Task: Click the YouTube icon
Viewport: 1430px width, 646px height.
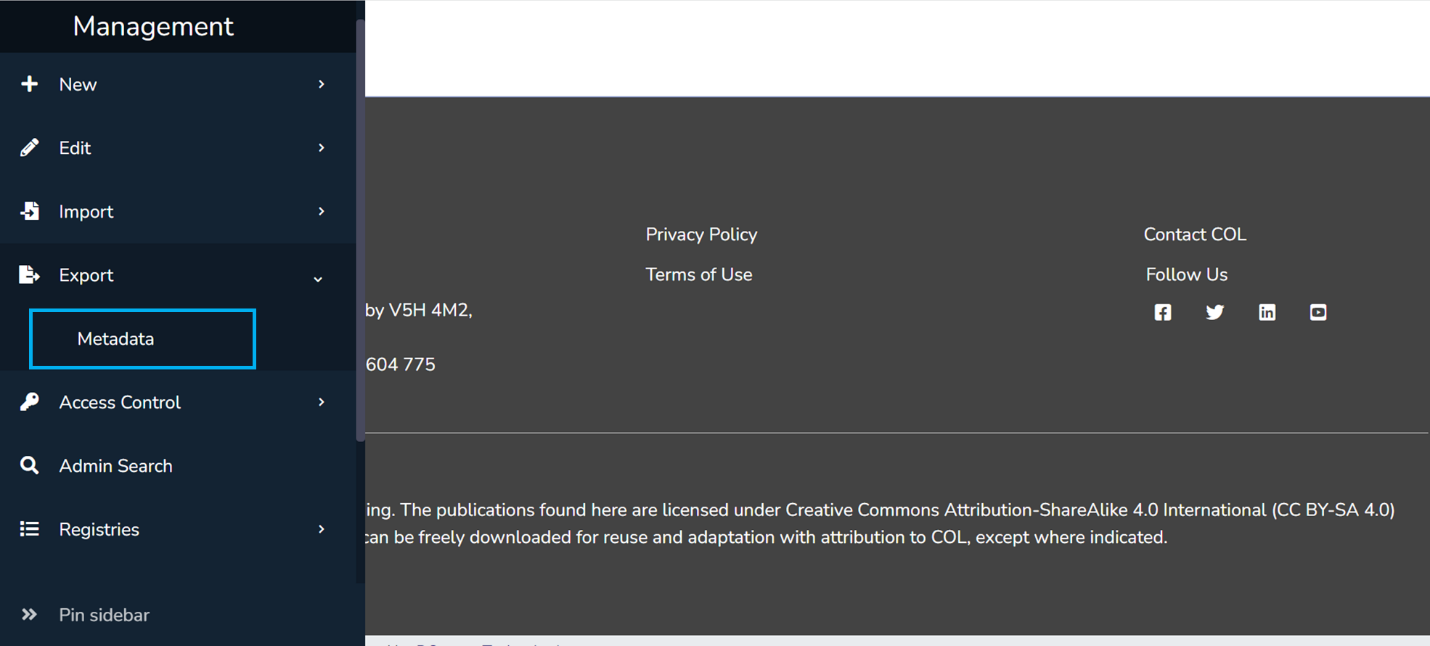Action: pyautogui.click(x=1317, y=312)
